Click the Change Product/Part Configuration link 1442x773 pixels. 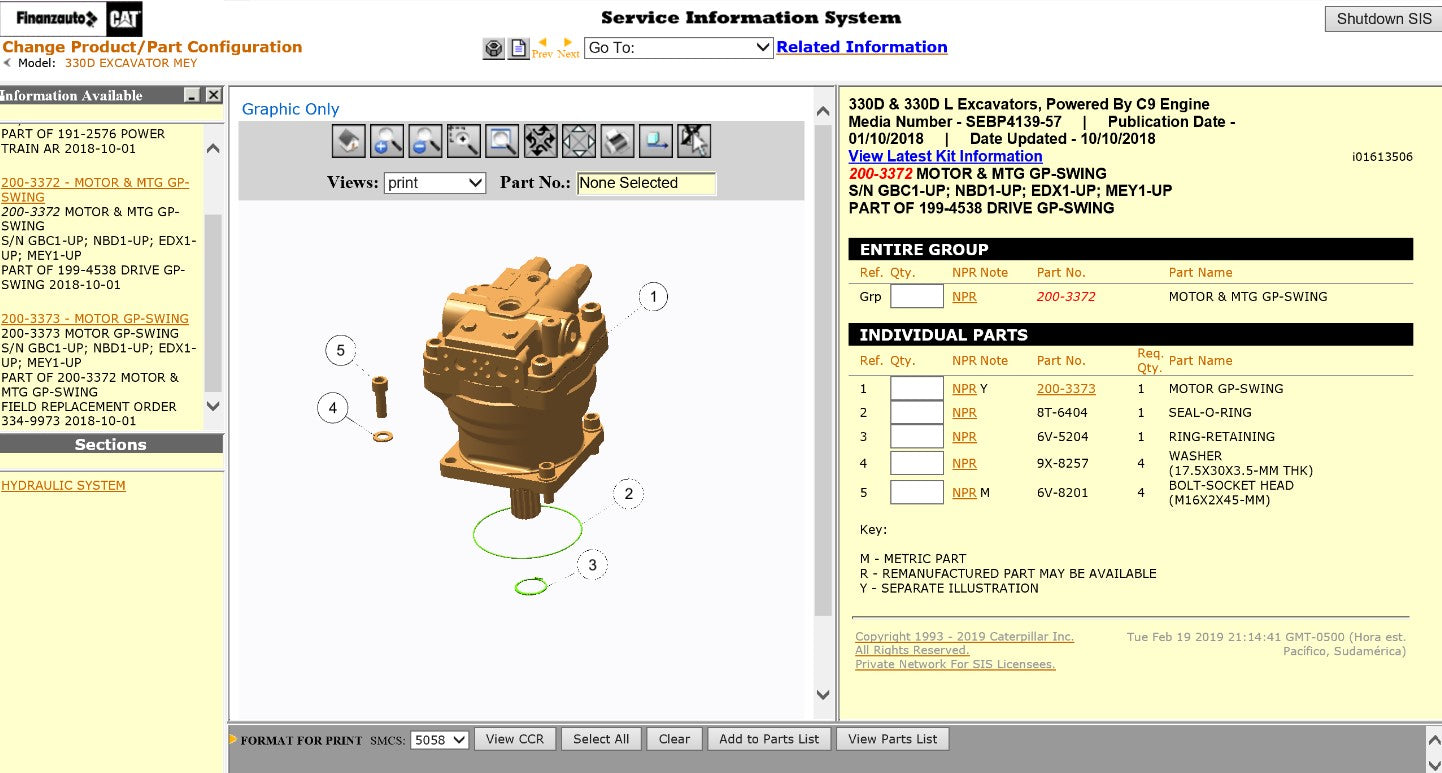pos(152,47)
